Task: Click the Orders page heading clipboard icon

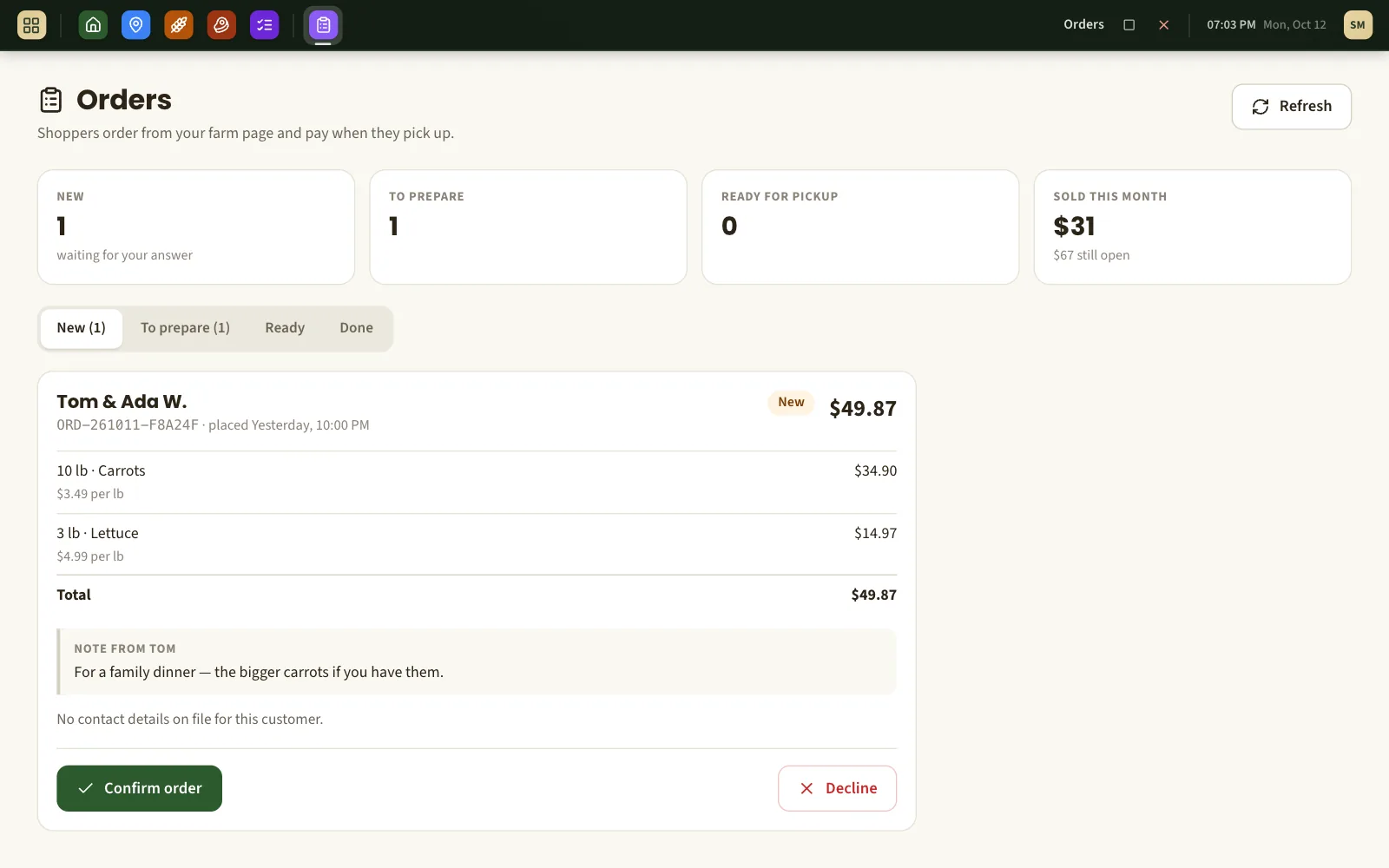Action: pos(51,100)
